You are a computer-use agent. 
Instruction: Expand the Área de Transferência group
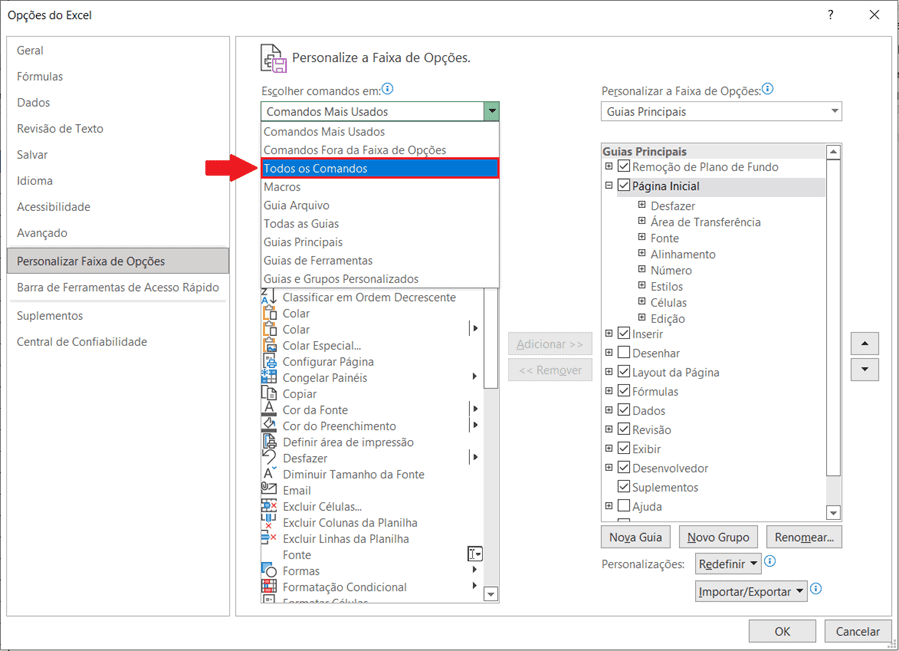[642, 221]
